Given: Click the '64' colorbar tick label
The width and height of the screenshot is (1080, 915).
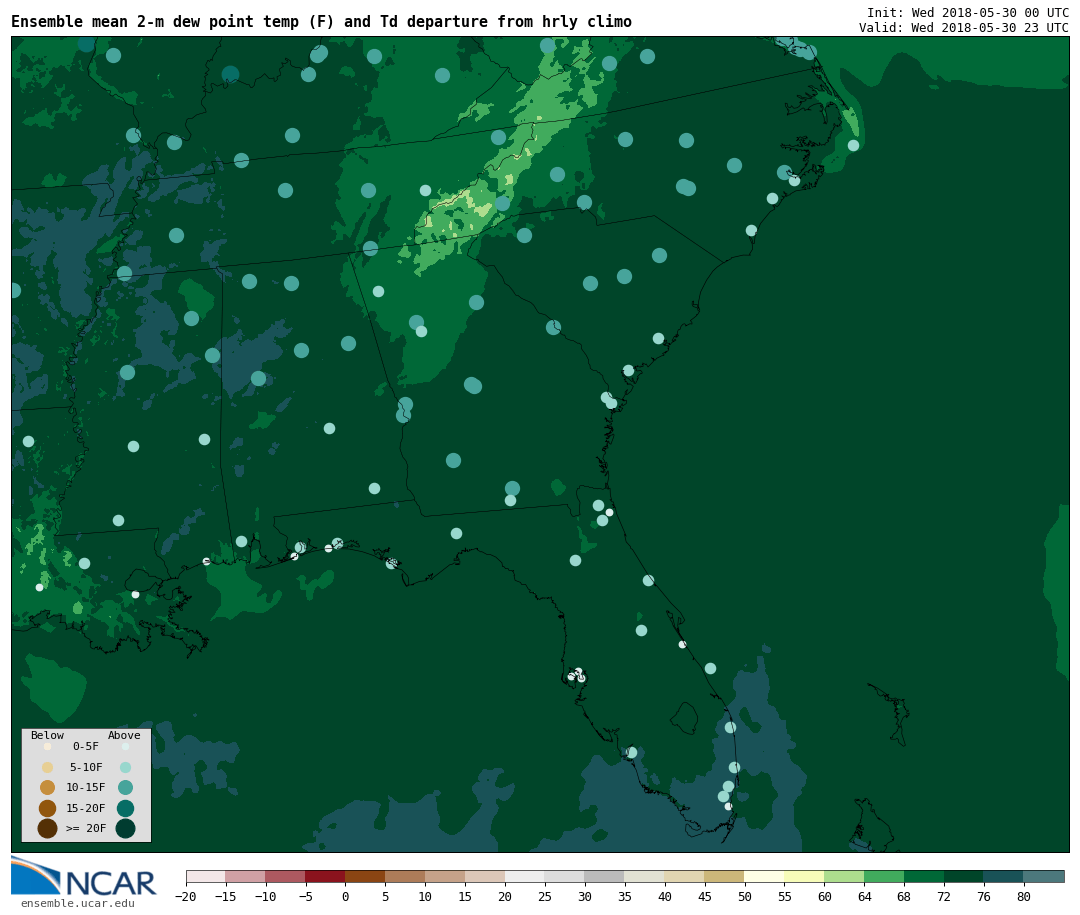Looking at the screenshot, I should click(864, 897).
